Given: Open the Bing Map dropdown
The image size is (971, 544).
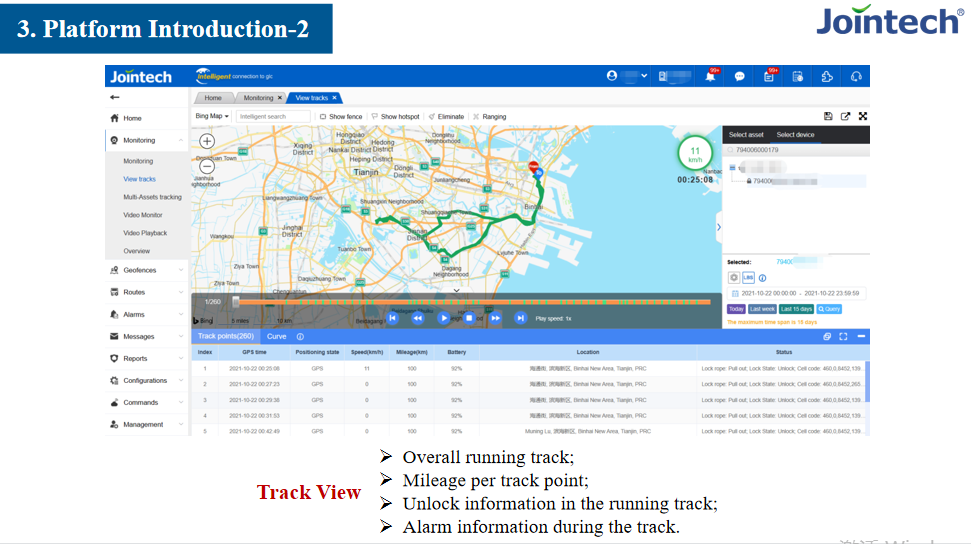Looking at the screenshot, I should click(x=212, y=116).
